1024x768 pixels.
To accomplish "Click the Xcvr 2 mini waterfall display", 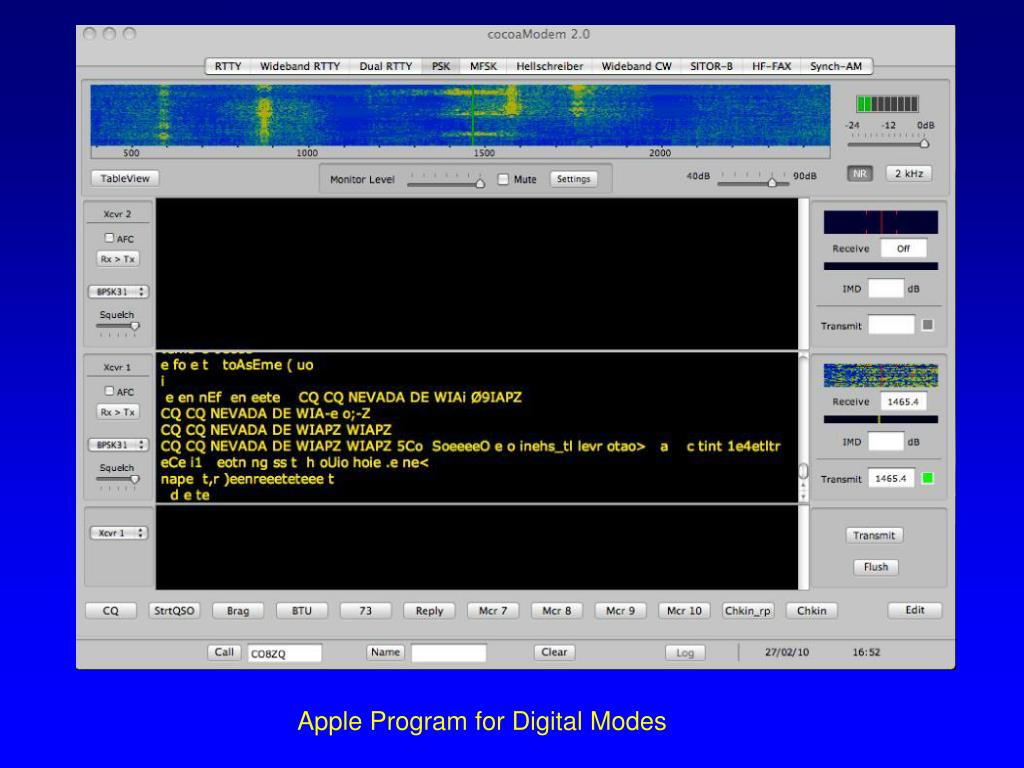I will tap(880, 222).
